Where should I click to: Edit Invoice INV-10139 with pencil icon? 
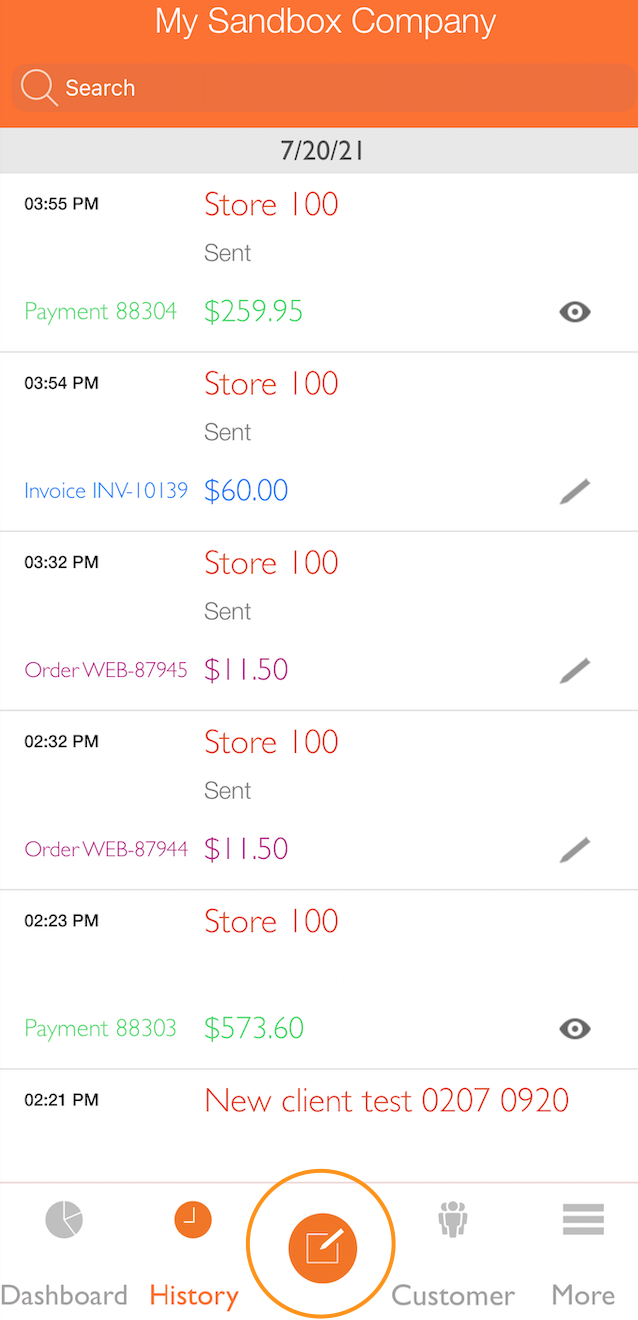tap(574, 491)
